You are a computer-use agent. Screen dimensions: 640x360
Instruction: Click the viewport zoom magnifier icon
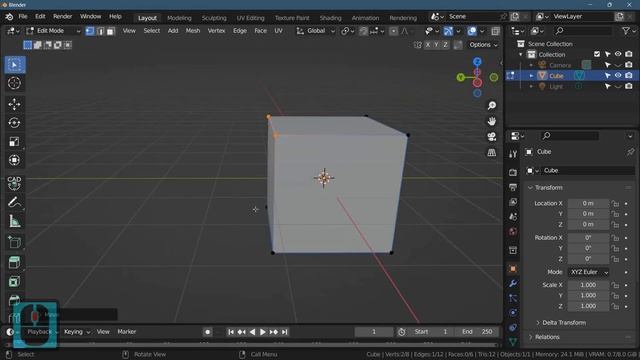click(x=492, y=106)
